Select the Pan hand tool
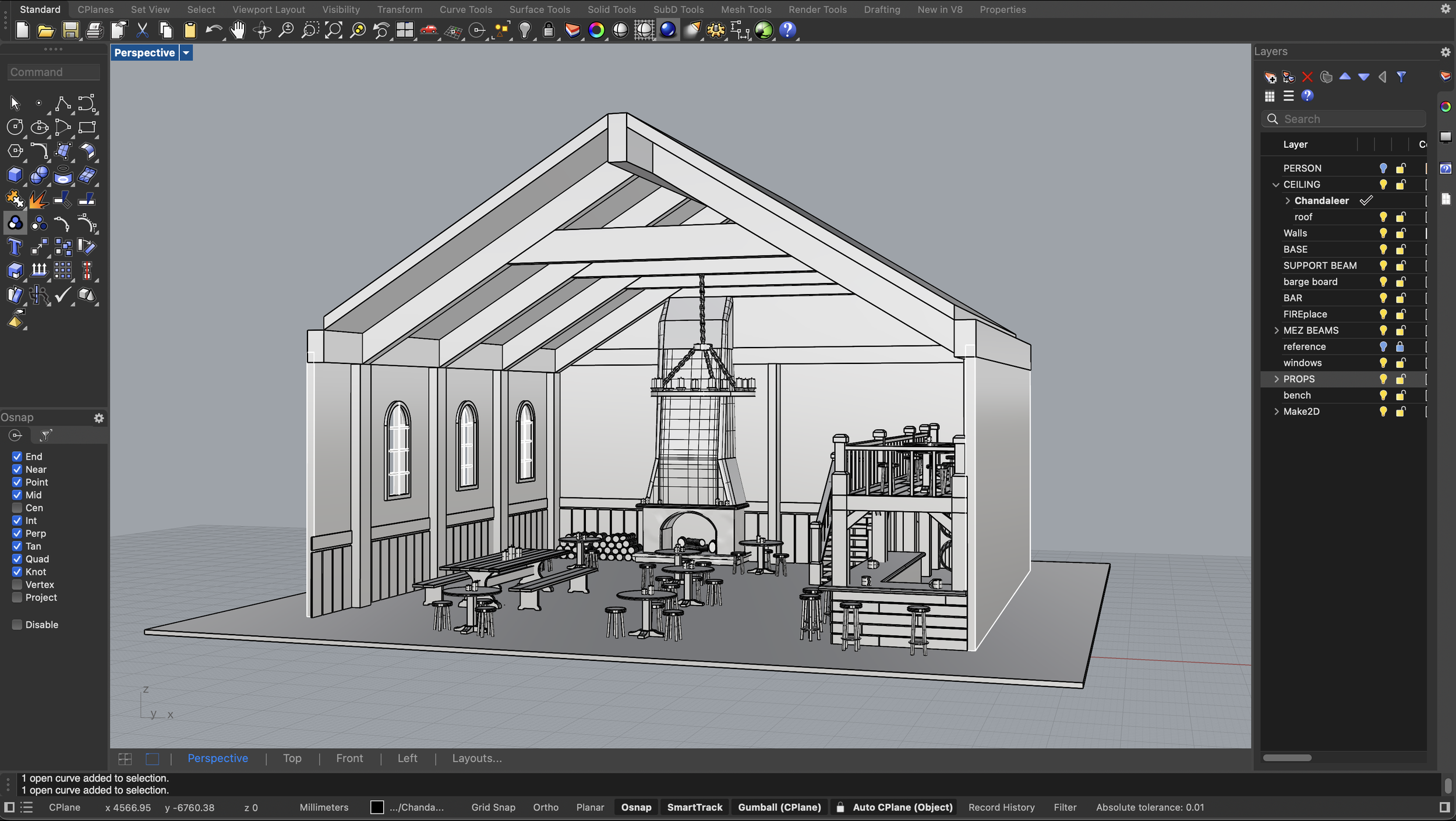Image resolution: width=1456 pixels, height=821 pixels. 238,30
